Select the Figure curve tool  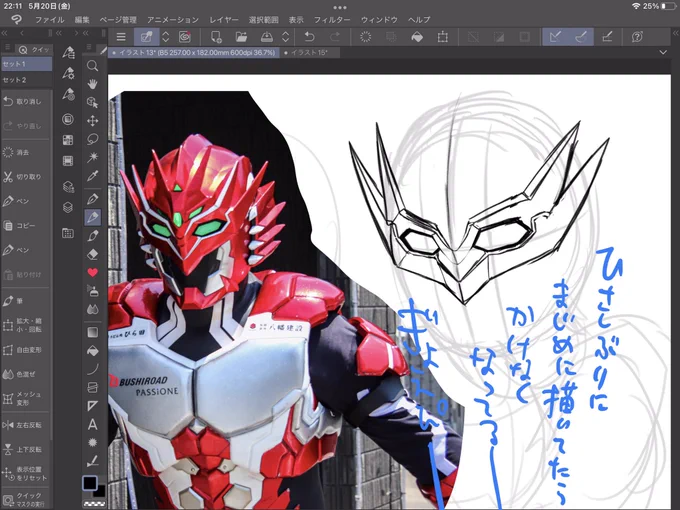(92, 369)
